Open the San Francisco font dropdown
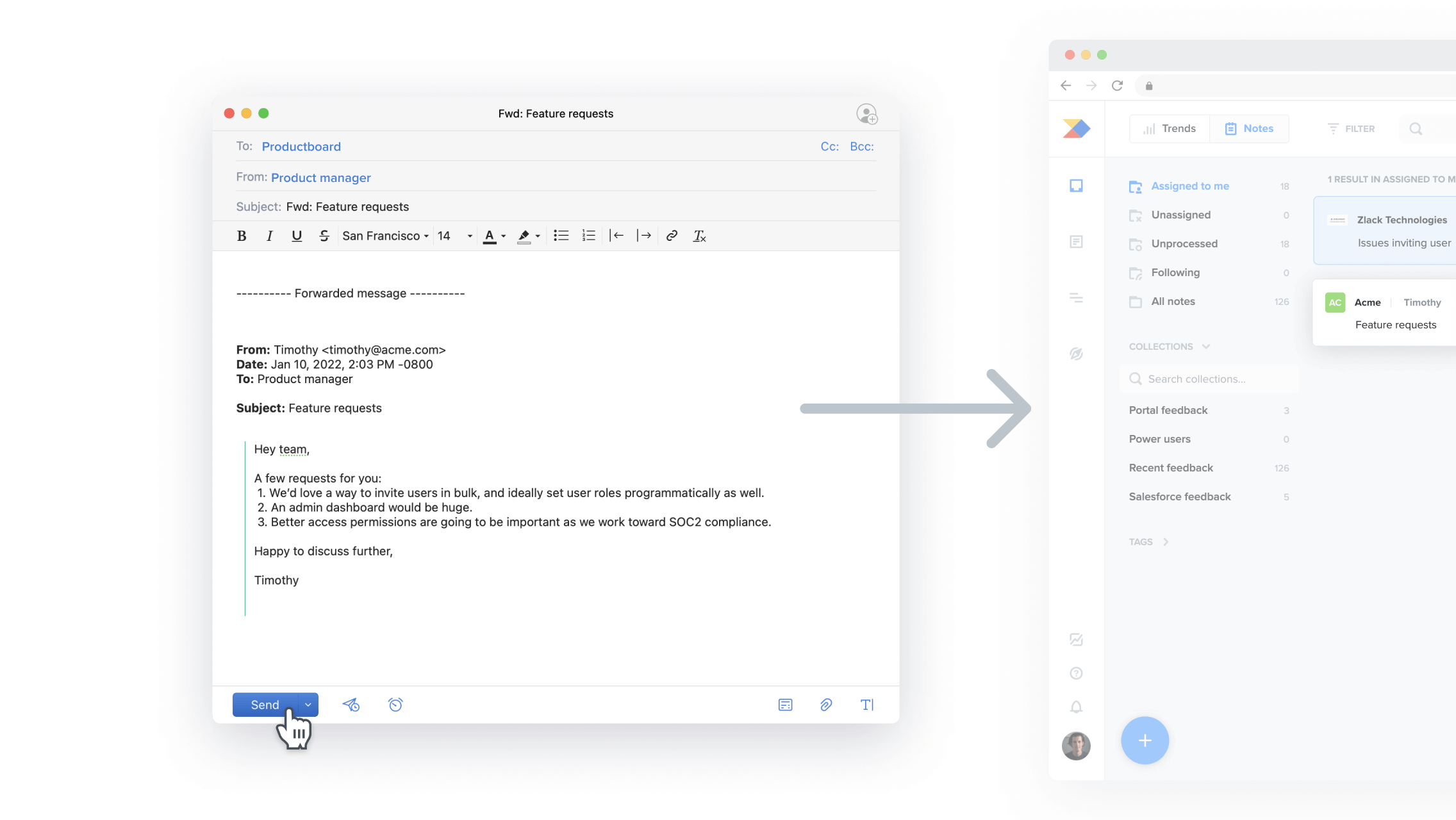This screenshot has height=820, width=1456. pyautogui.click(x=385, y=236)
